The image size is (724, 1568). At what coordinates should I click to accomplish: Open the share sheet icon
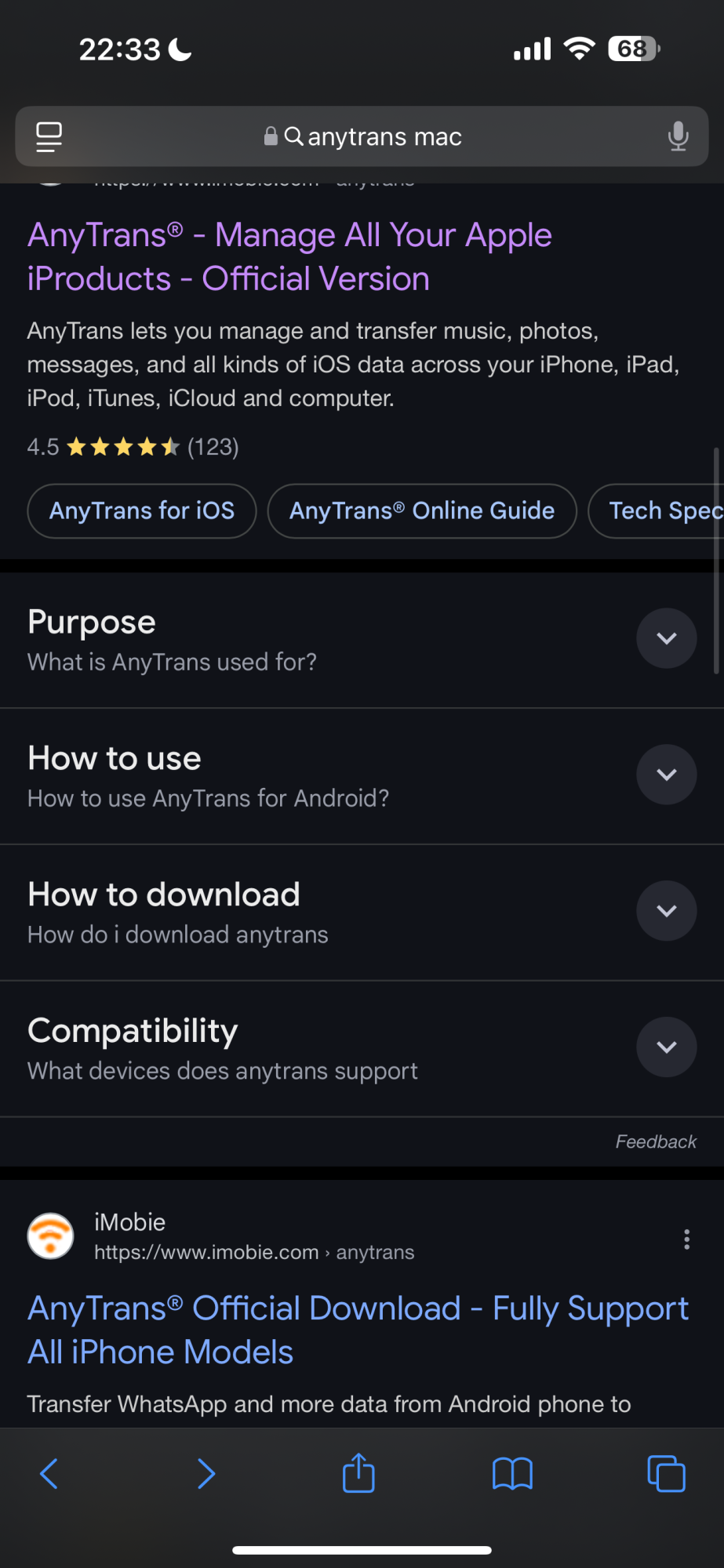359,1473
